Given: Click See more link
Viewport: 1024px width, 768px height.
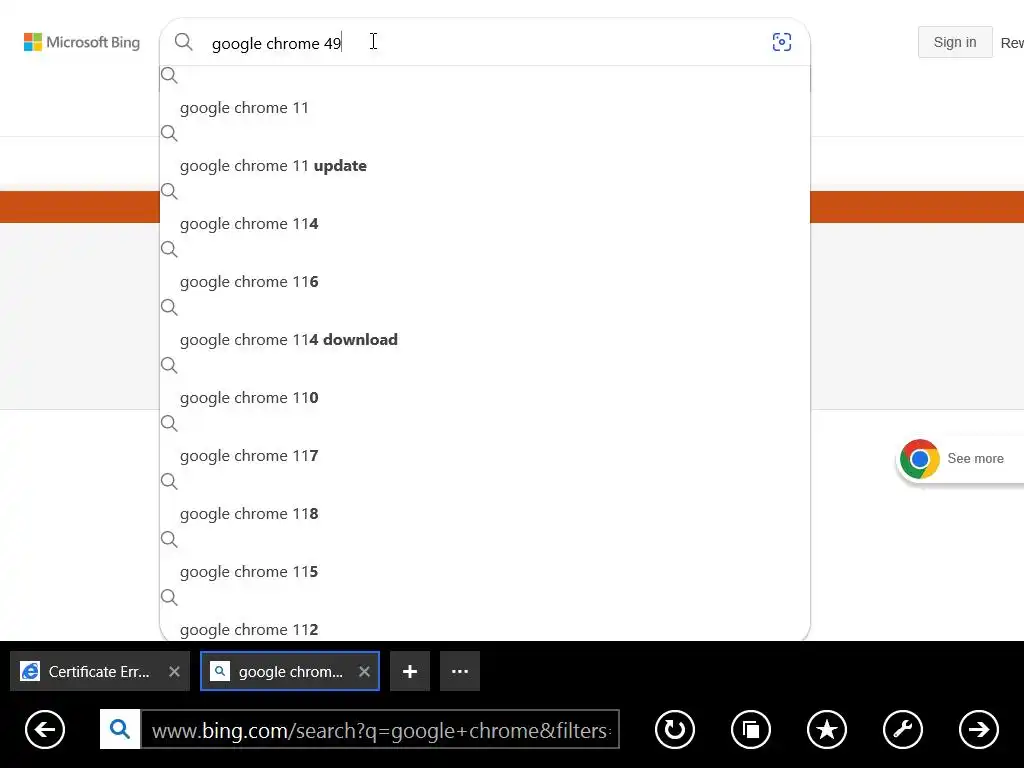Looking at the screenshot, I should pos(975,458).
